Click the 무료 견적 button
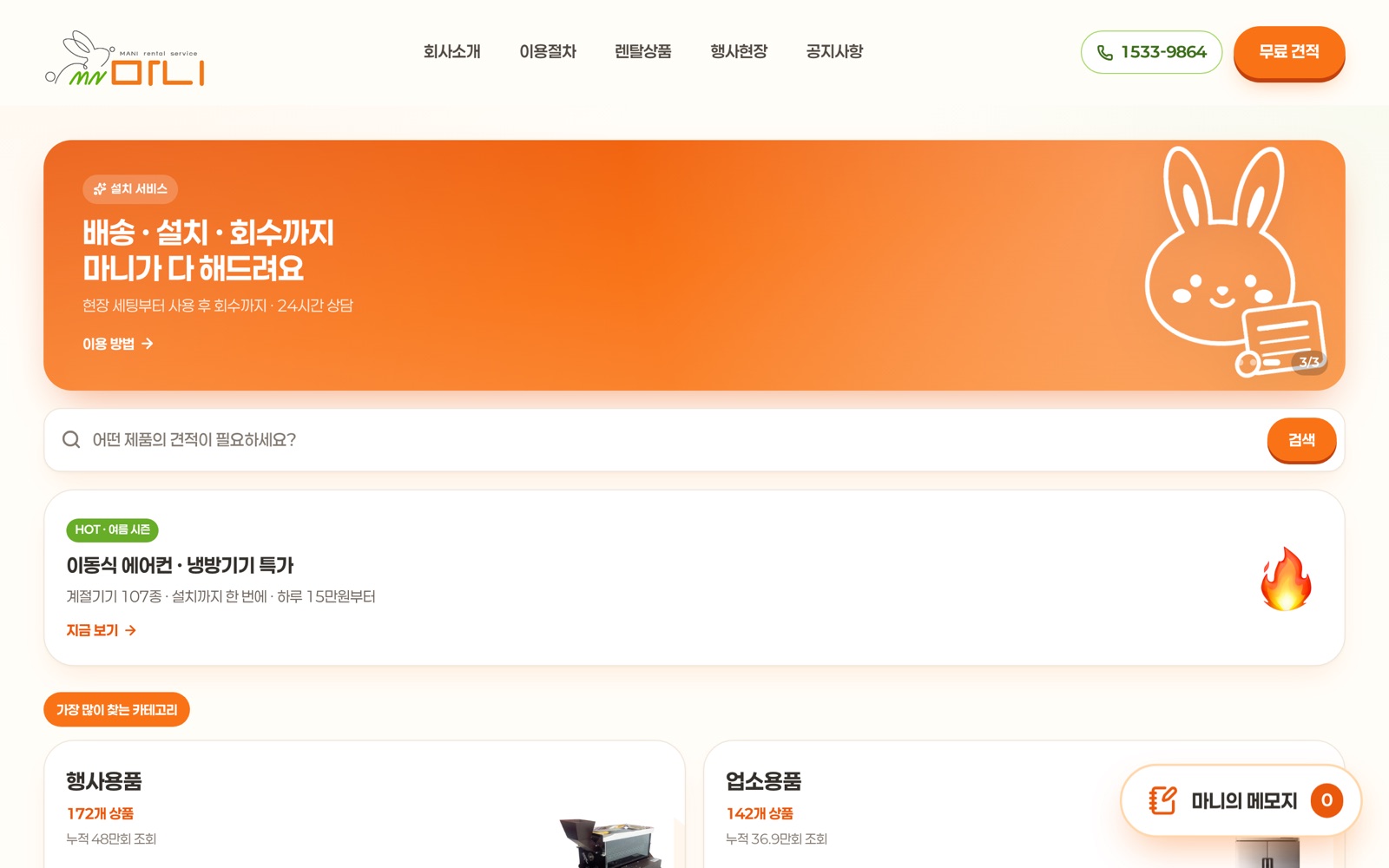This screenshot has height=868, width=1389. click(1289, 51)
